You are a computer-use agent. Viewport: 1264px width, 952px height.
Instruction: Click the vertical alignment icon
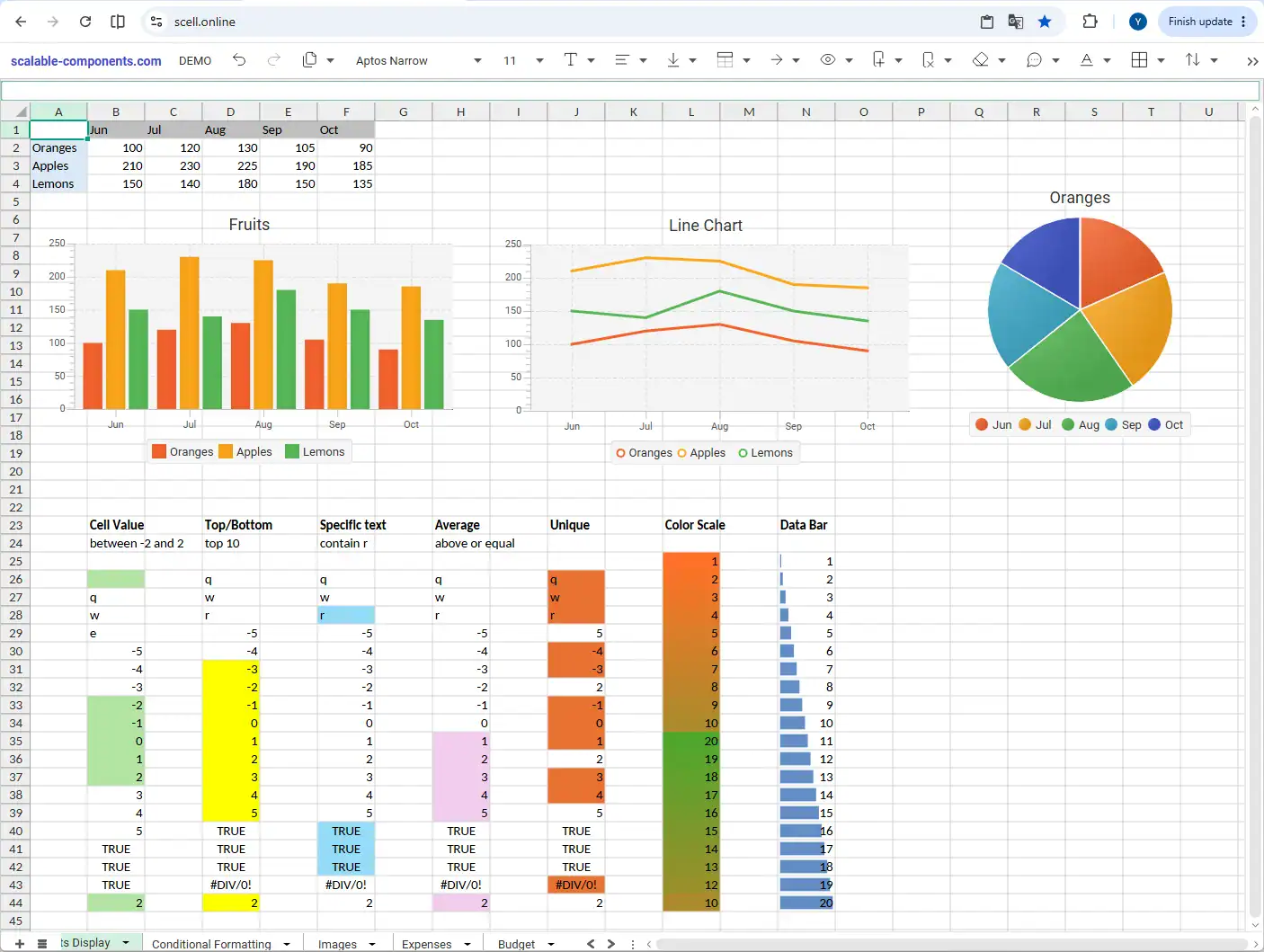click(x=672, y=60)
